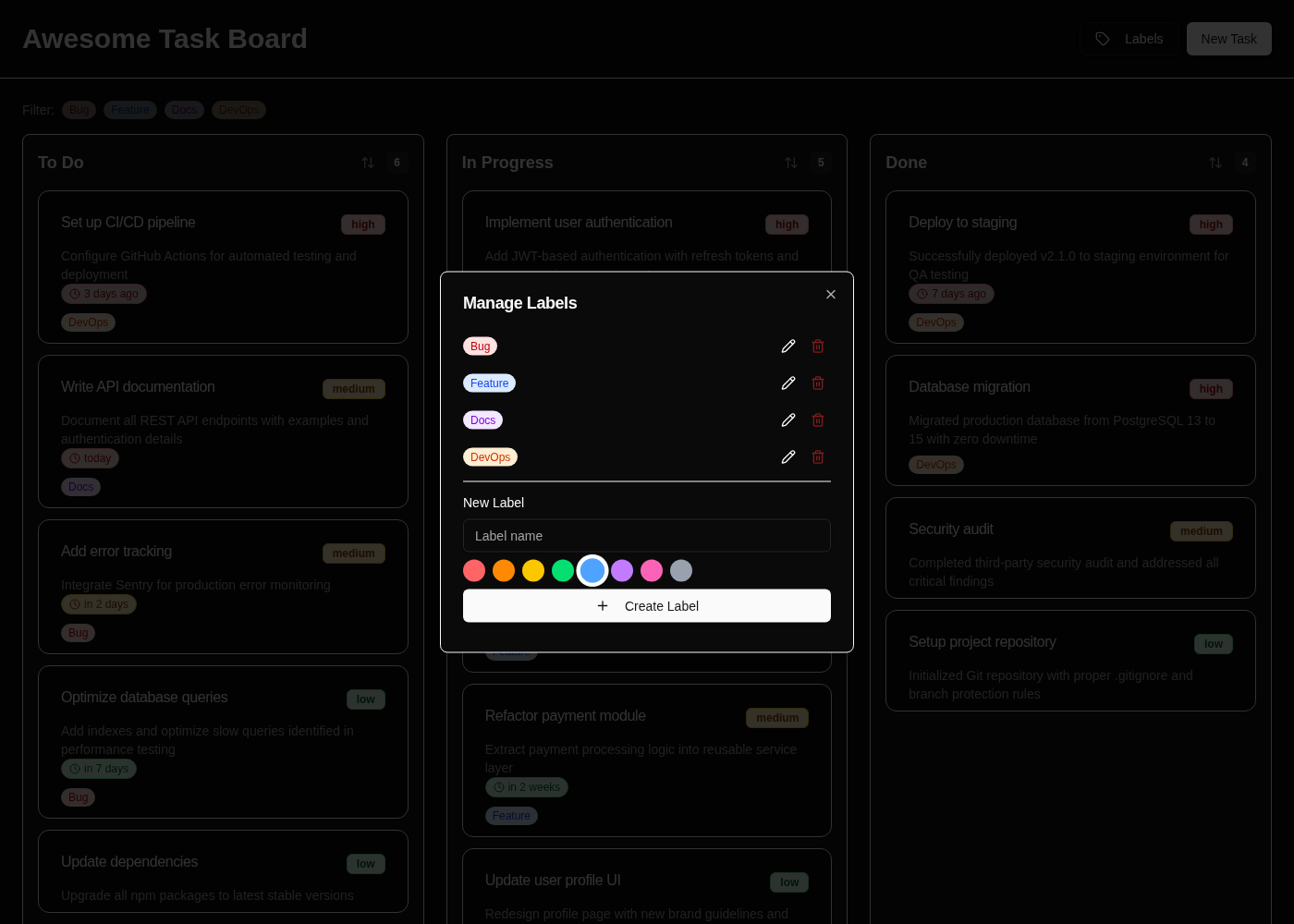Select the purple color swatch
The height and width of the screenshot is (924, 1294).
[x=622, y=571]
